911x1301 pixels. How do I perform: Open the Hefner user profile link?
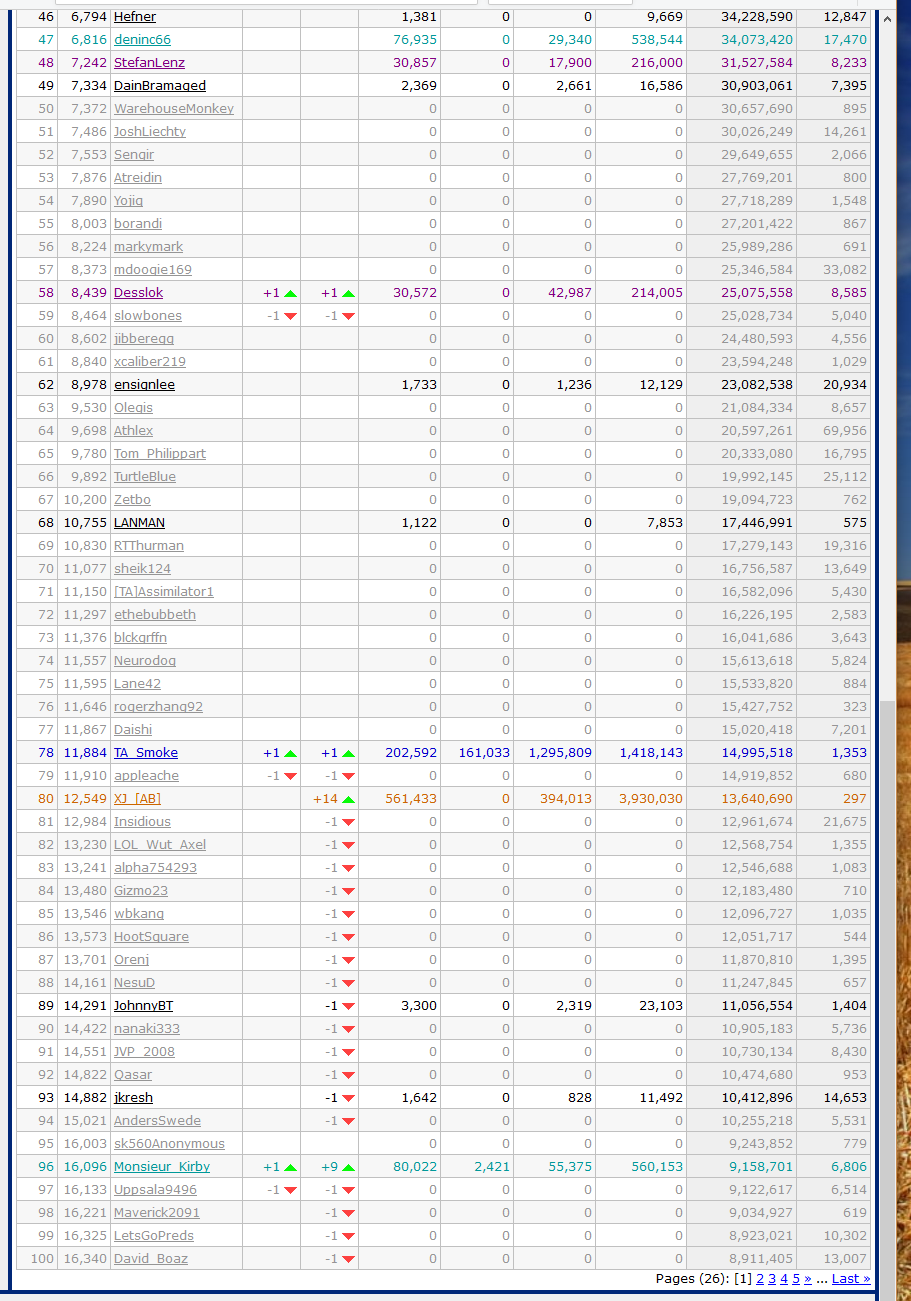pos(135,17)
